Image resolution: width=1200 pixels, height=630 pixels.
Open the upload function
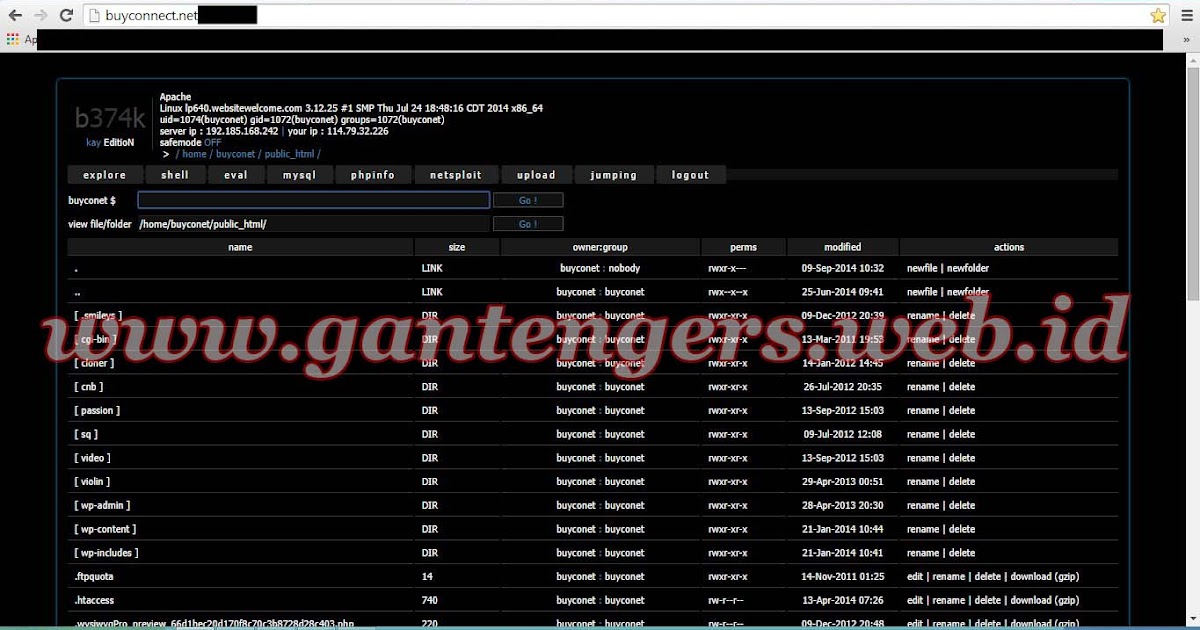[x=537, y=174]
